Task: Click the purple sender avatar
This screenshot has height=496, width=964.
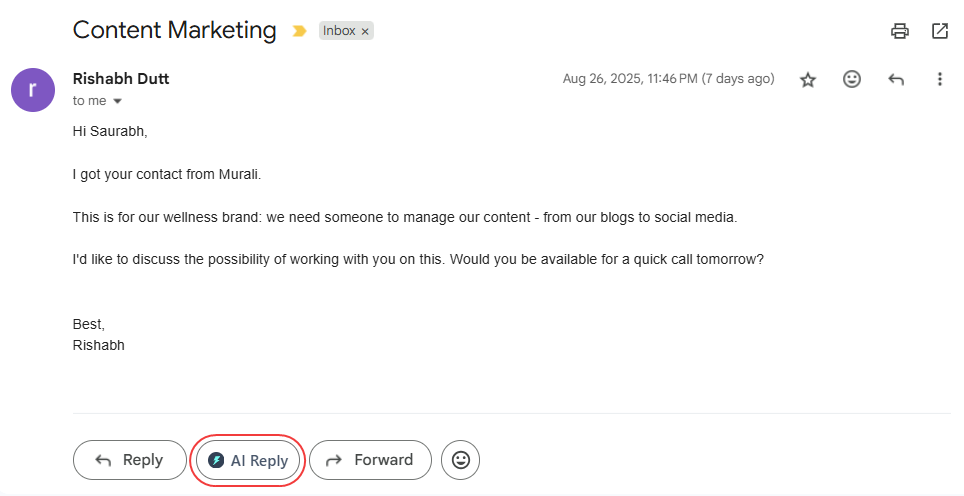Action: (x=32, y=90)
